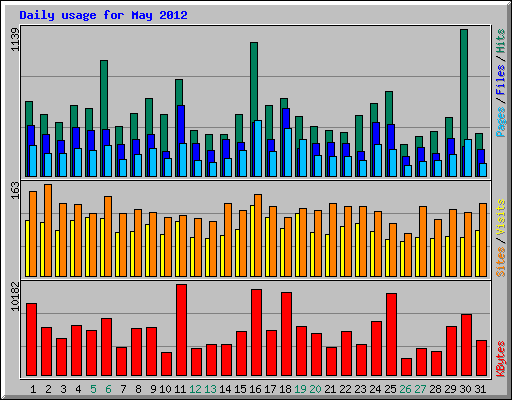The width and height of the screenshot is (512, 400).
Task: Click the 'Daily usage for May 2012' title
Action: pyautogui.click(x=103, y=15)
